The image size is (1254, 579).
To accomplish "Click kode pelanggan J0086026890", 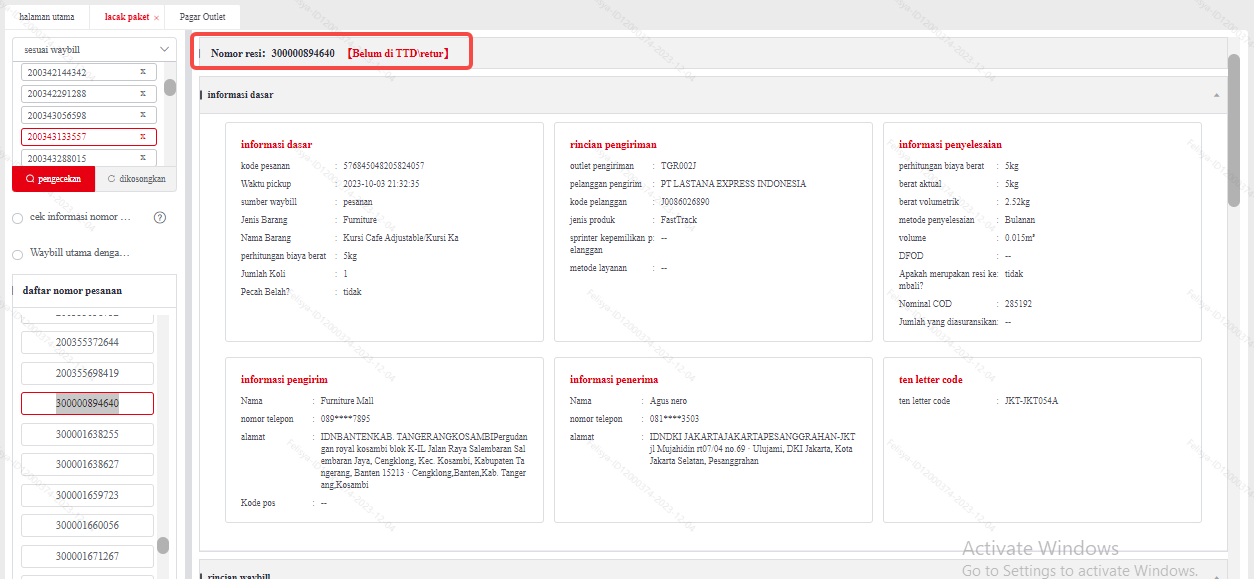I will coord(685,202).
